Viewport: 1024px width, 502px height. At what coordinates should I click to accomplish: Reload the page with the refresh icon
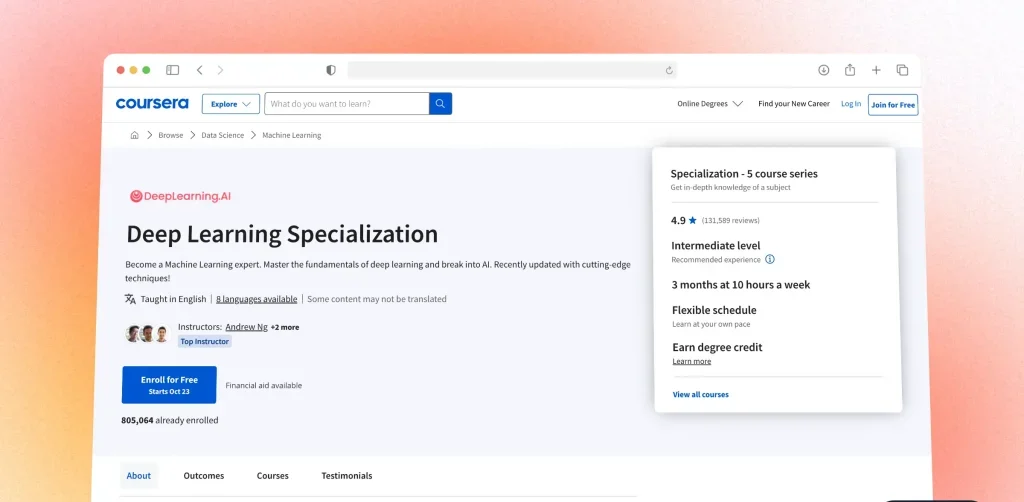coord(669,70)
